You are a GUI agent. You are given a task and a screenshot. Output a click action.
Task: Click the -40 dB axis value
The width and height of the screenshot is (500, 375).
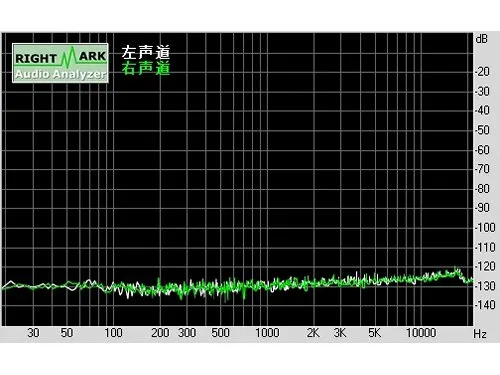click(482, 110)
